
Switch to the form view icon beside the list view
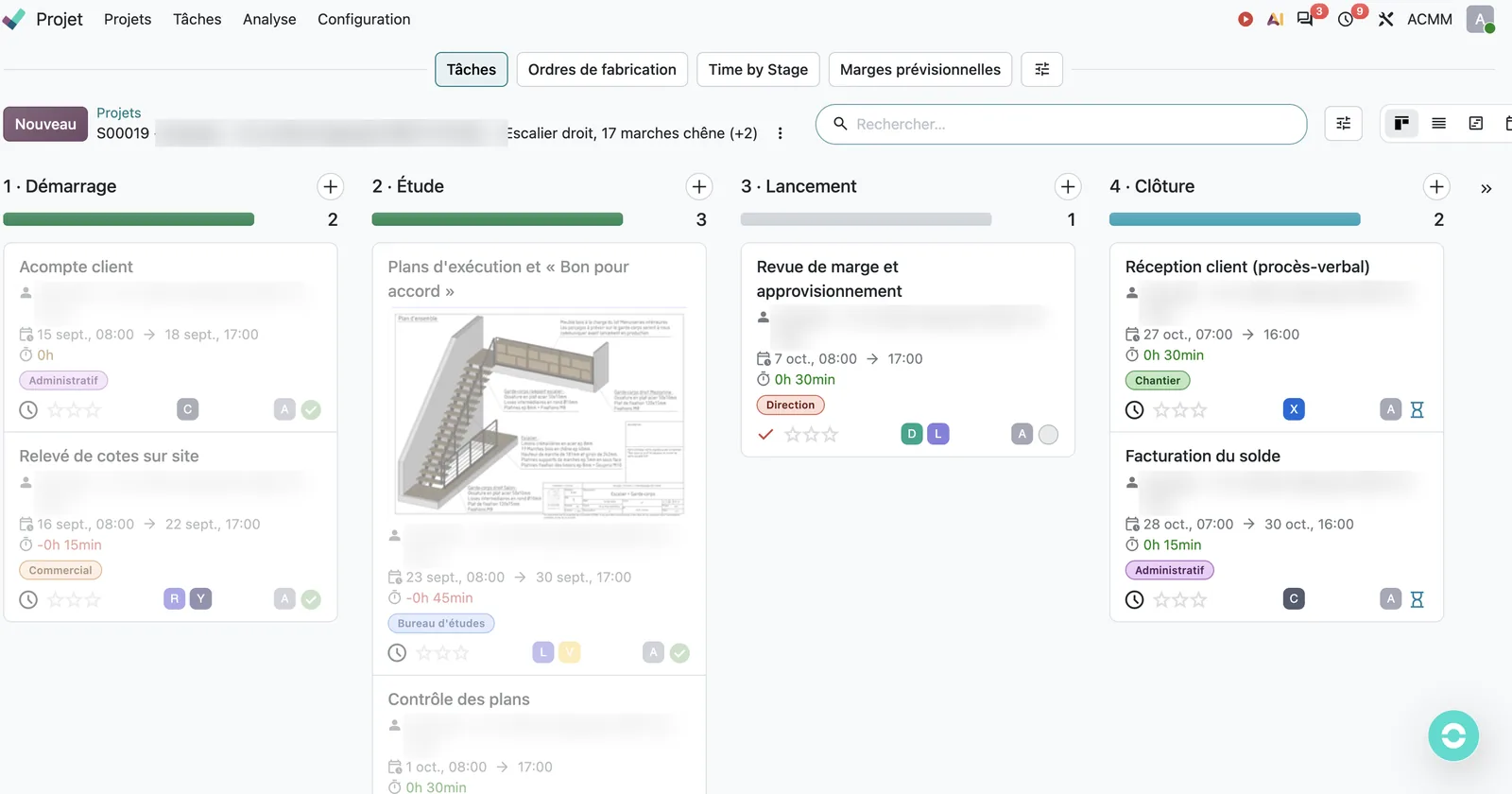pyautogui.click(x=1475, y=123)
